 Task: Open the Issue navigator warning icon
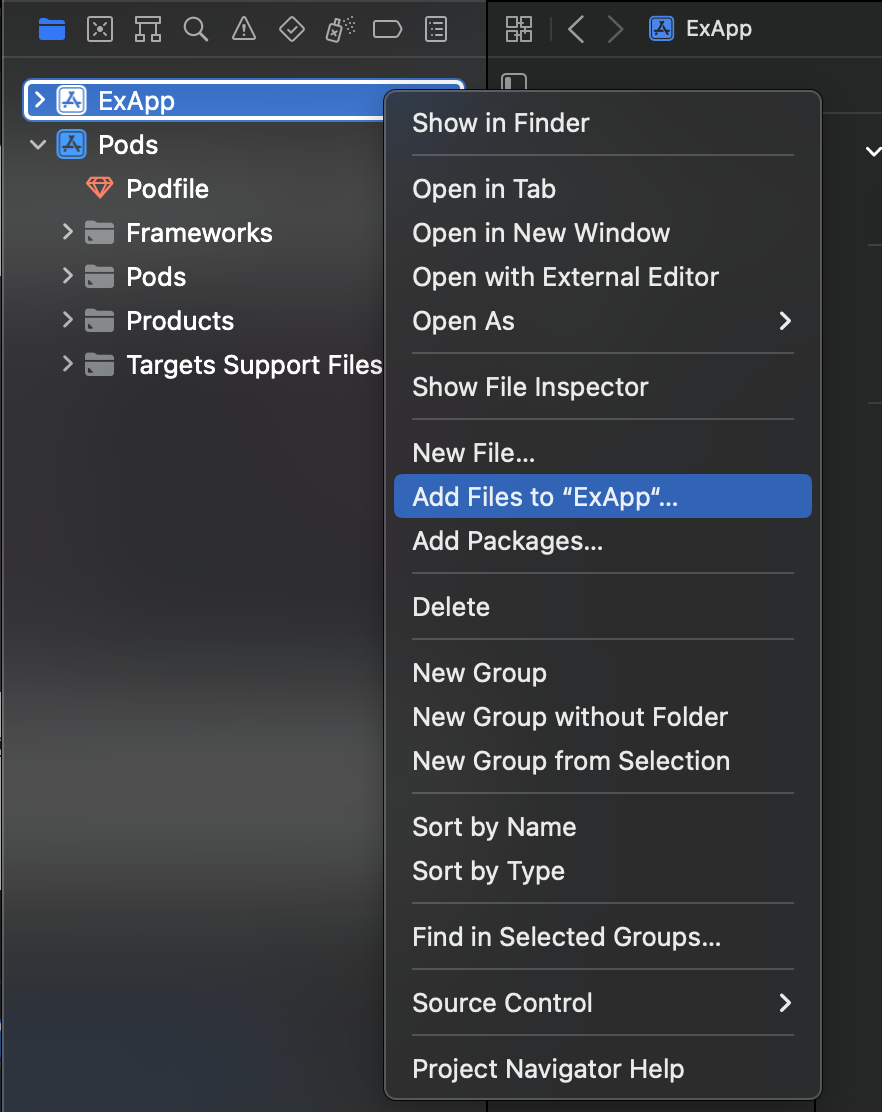point(244,29)
